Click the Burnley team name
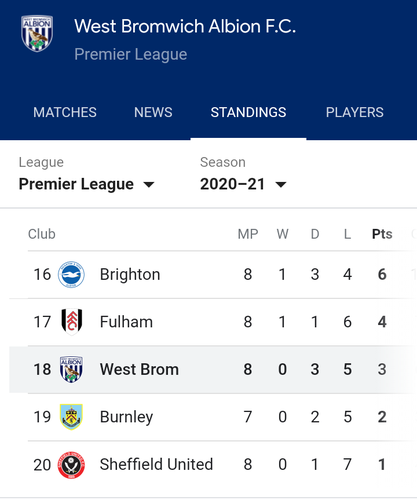Viewport: 417px width, 500px height. tap(127, 417)
